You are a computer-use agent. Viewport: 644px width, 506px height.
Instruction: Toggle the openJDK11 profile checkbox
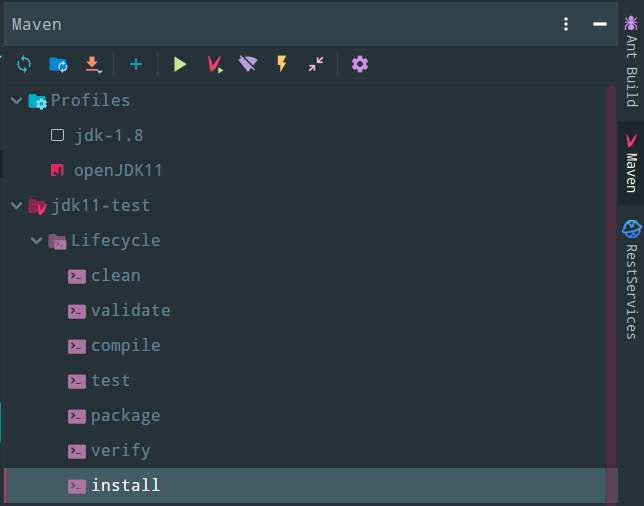(x=57, y=170)
